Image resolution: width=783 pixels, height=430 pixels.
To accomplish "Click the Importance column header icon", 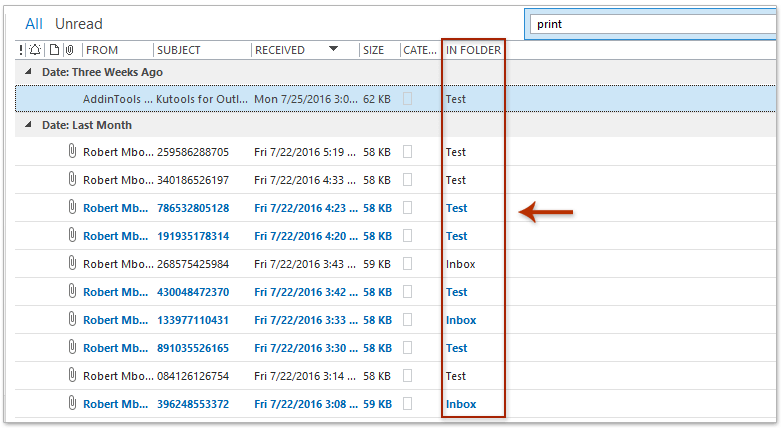I will point(22,50).
